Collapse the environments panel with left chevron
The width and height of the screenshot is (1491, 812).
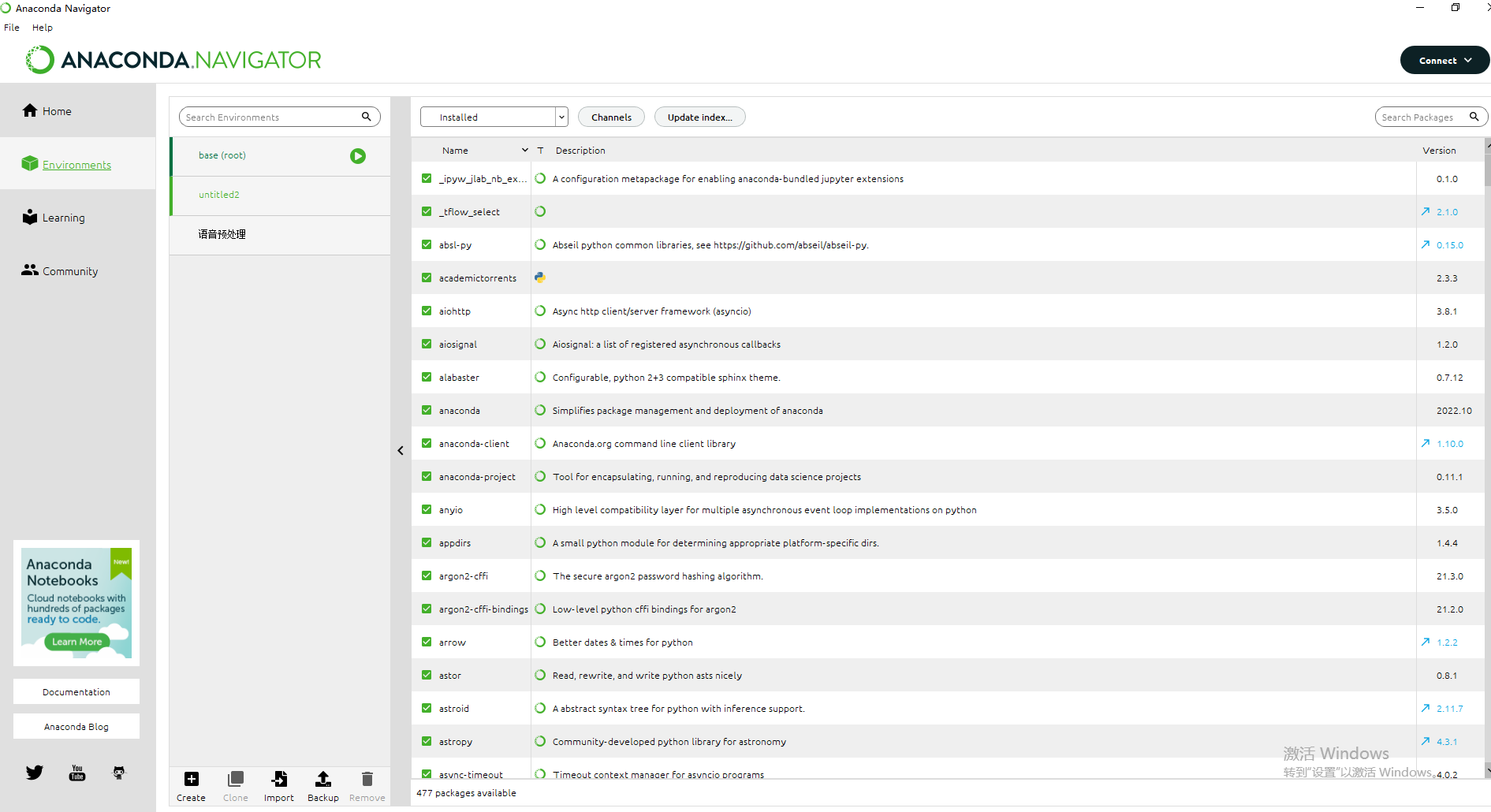click(401, 451)
